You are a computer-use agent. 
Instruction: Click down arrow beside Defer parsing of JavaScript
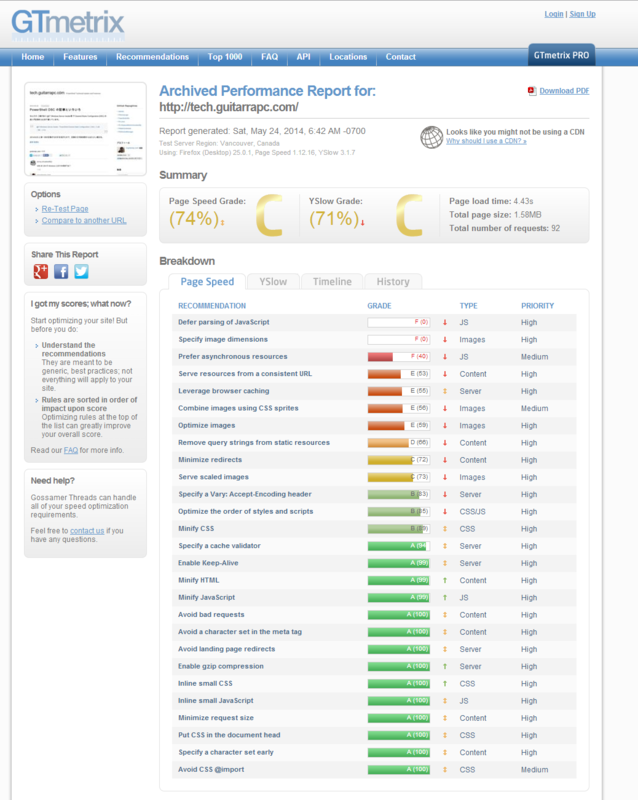coord(445,322)
